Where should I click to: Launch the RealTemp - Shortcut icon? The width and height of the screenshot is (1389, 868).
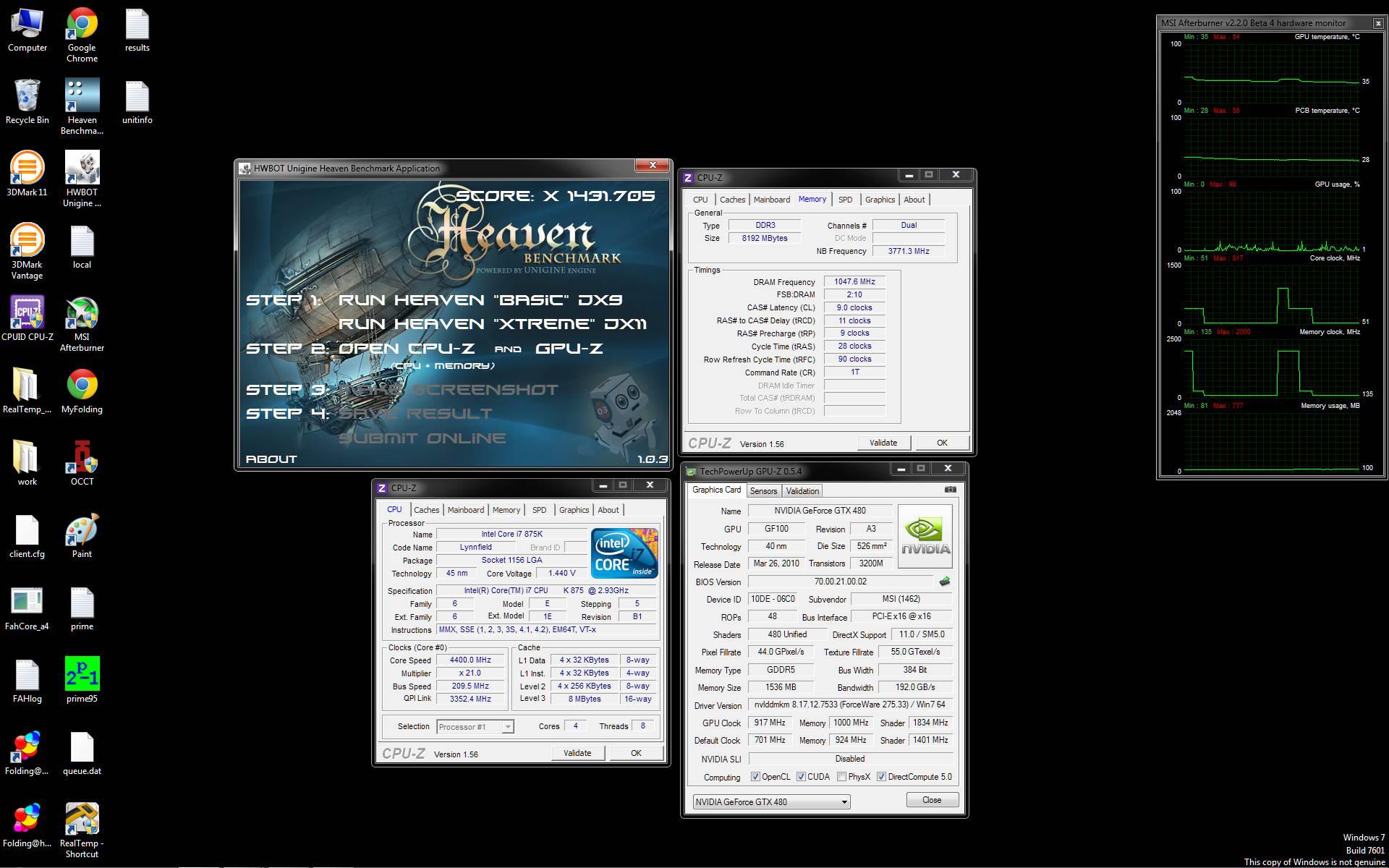click(82, 831)
